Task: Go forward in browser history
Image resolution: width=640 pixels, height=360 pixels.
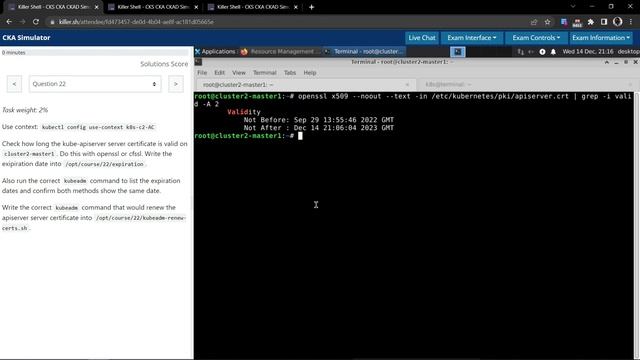Action: tap(22, 22)
